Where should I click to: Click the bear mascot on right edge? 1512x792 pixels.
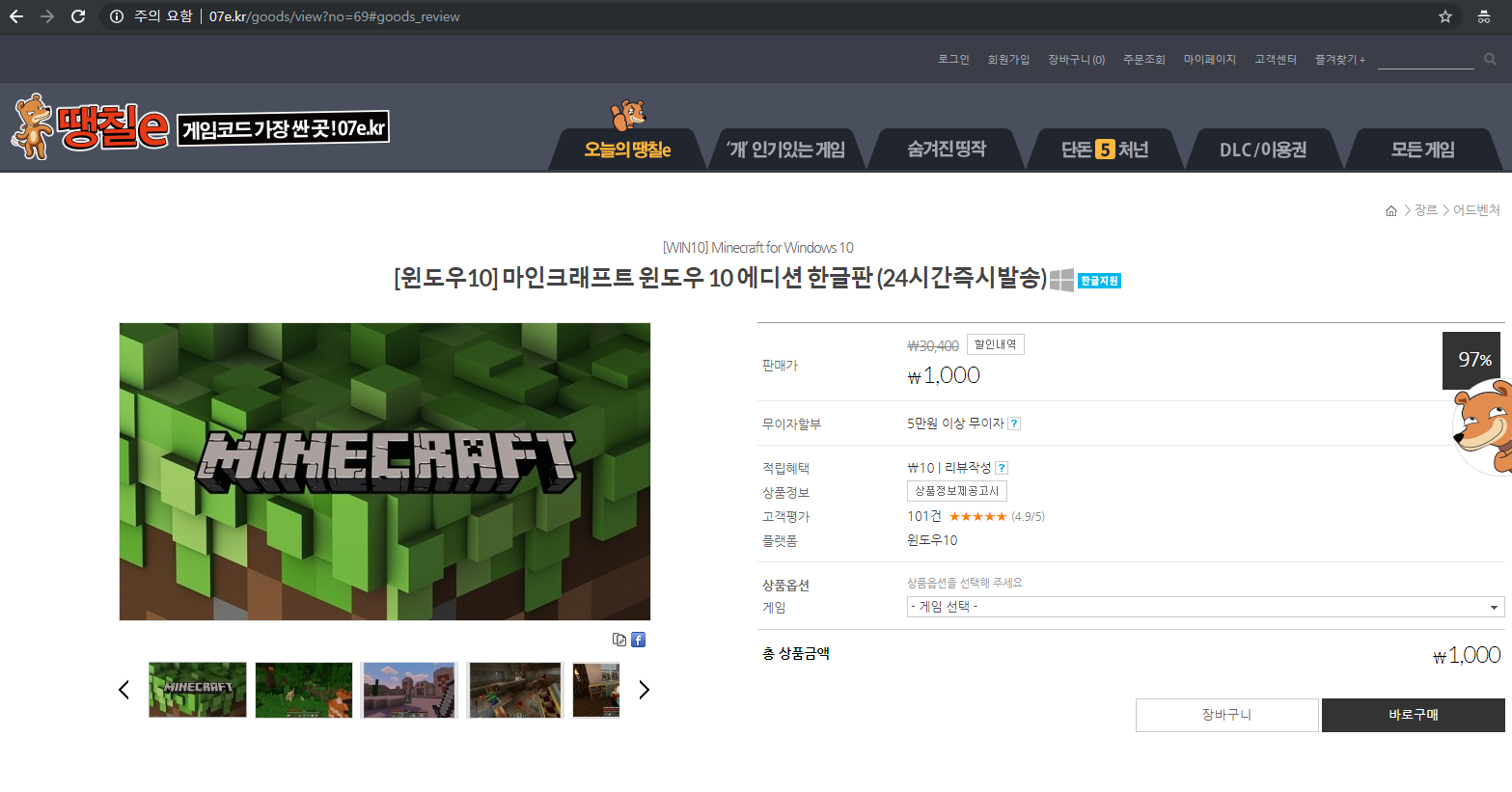click(1483, 426)
